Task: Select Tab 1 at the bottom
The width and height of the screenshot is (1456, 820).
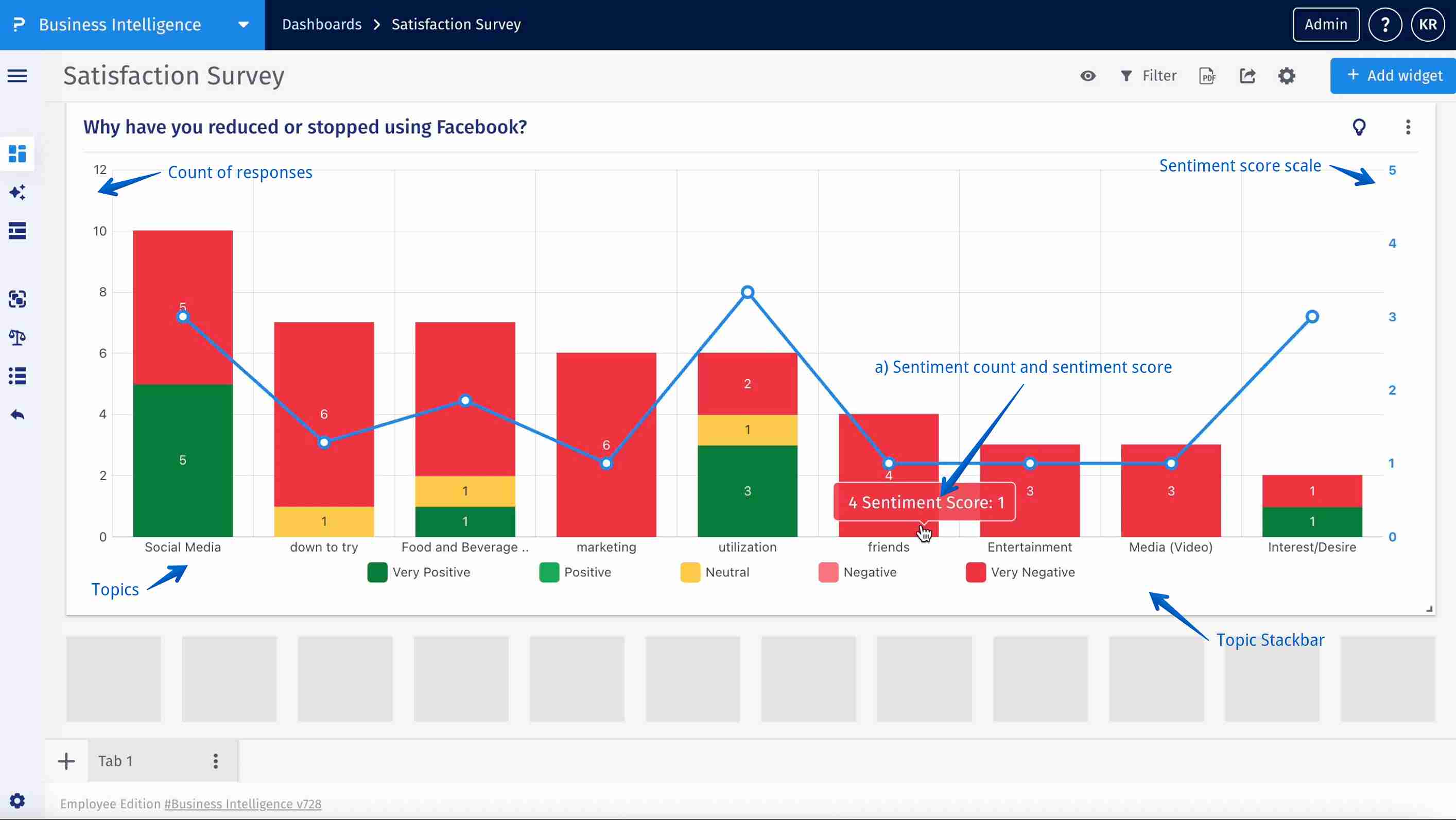Action: pyautogui.click(x=116, y=761)
